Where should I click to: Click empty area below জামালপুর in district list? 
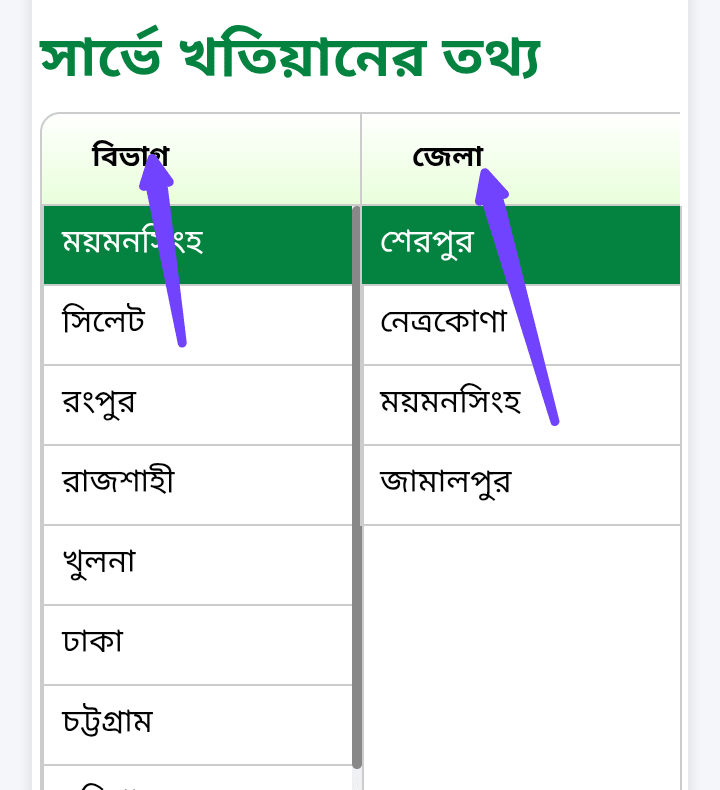[520, 650]
